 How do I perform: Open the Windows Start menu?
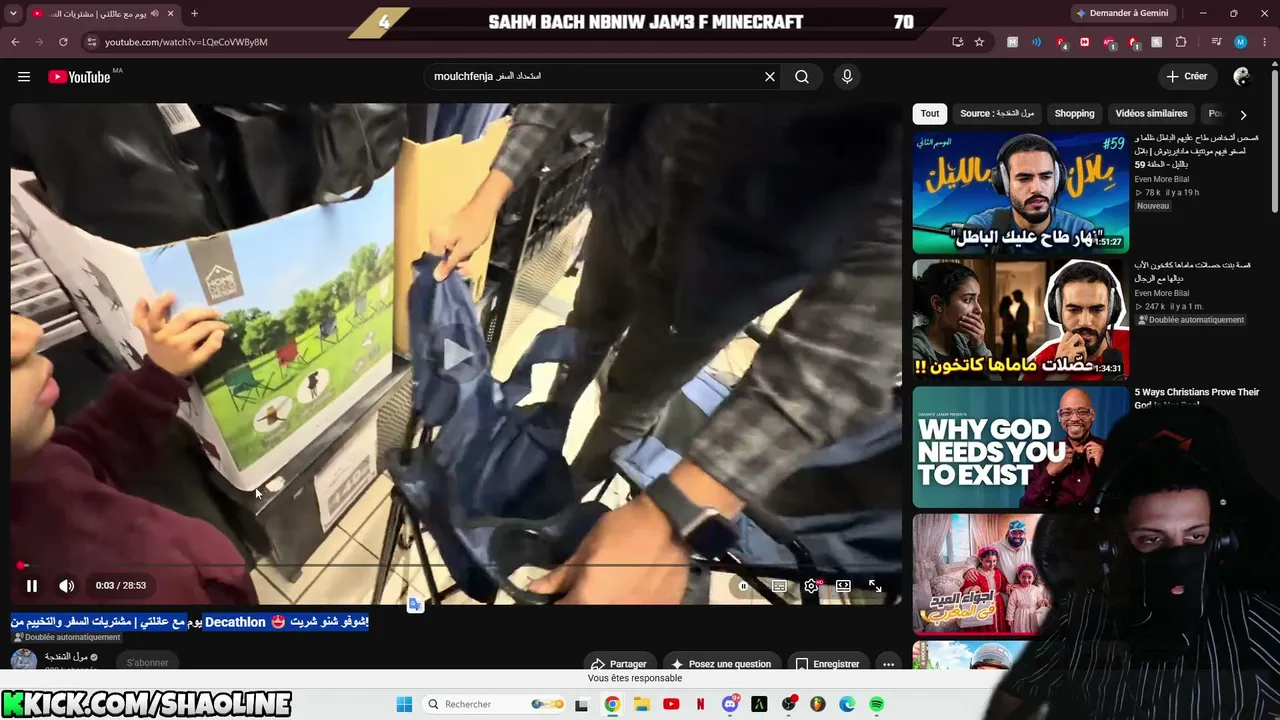pos(404,704)
